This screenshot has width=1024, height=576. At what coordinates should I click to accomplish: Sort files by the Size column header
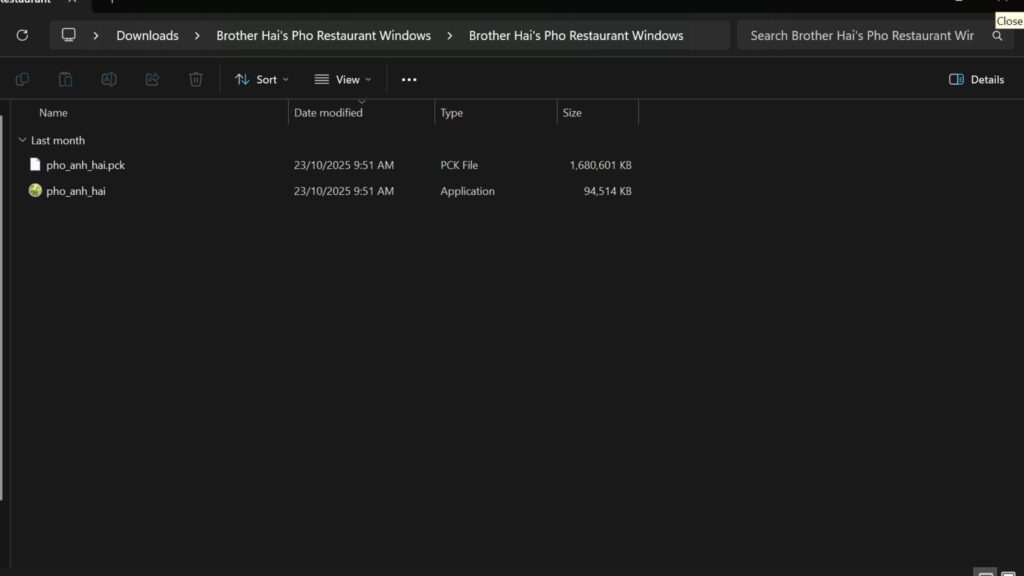(572, 112)
